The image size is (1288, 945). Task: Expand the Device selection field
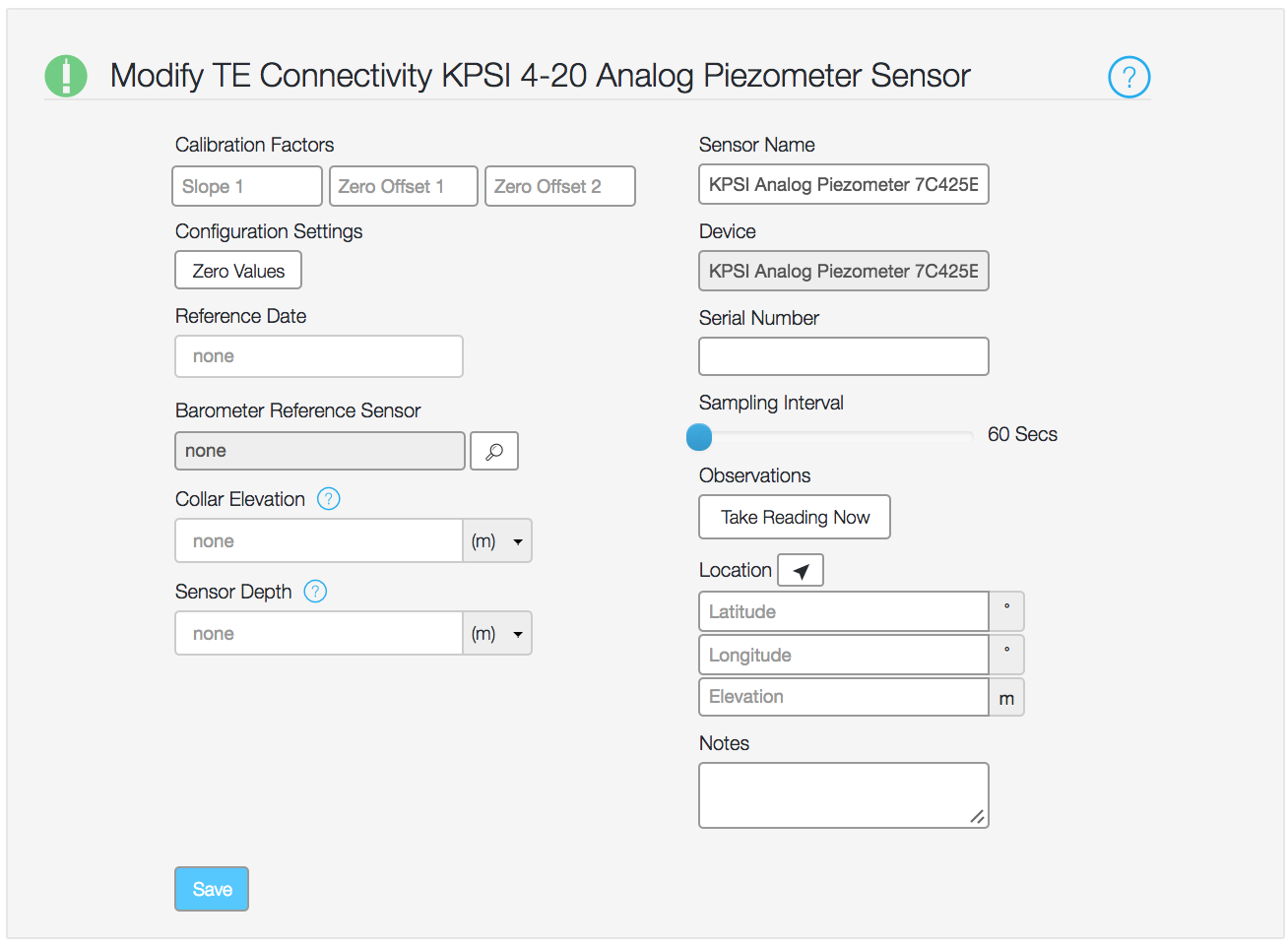[x=843, y=271]
